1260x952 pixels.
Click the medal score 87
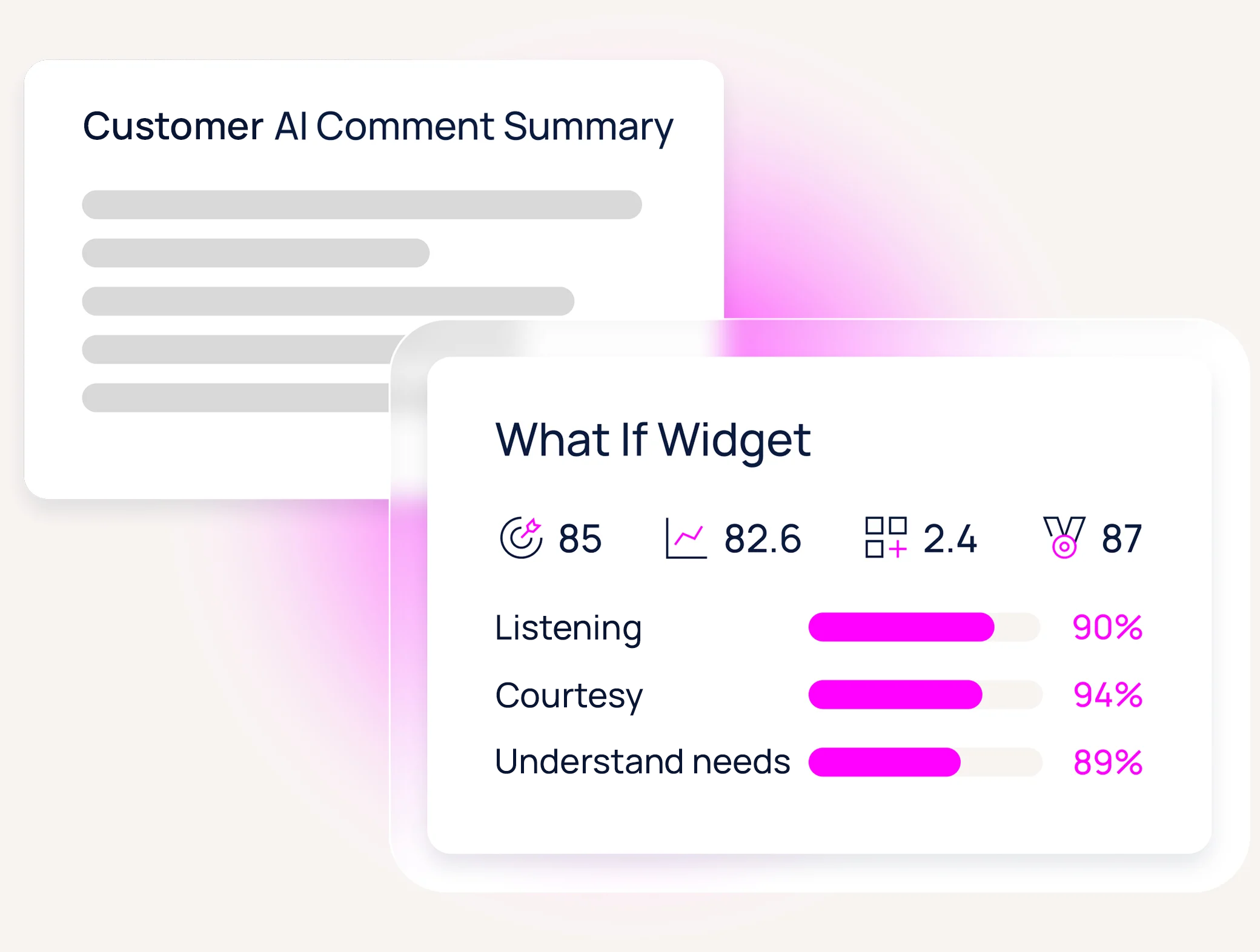pyautogui.click(x=1121, y=538)
